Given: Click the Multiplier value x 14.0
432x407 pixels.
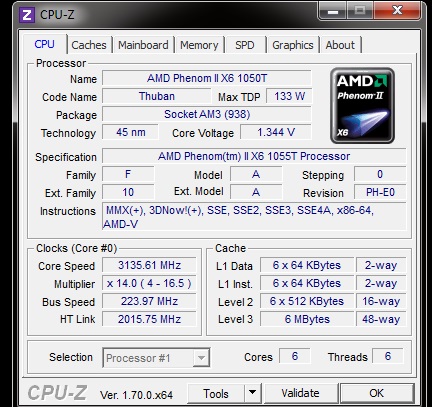Looking at the screenshot, I should pos(149,283).
